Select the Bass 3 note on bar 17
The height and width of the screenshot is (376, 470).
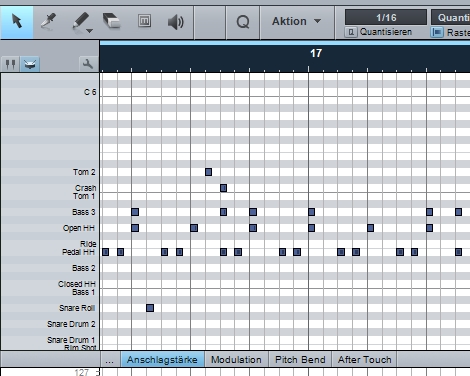coord(311,212)
